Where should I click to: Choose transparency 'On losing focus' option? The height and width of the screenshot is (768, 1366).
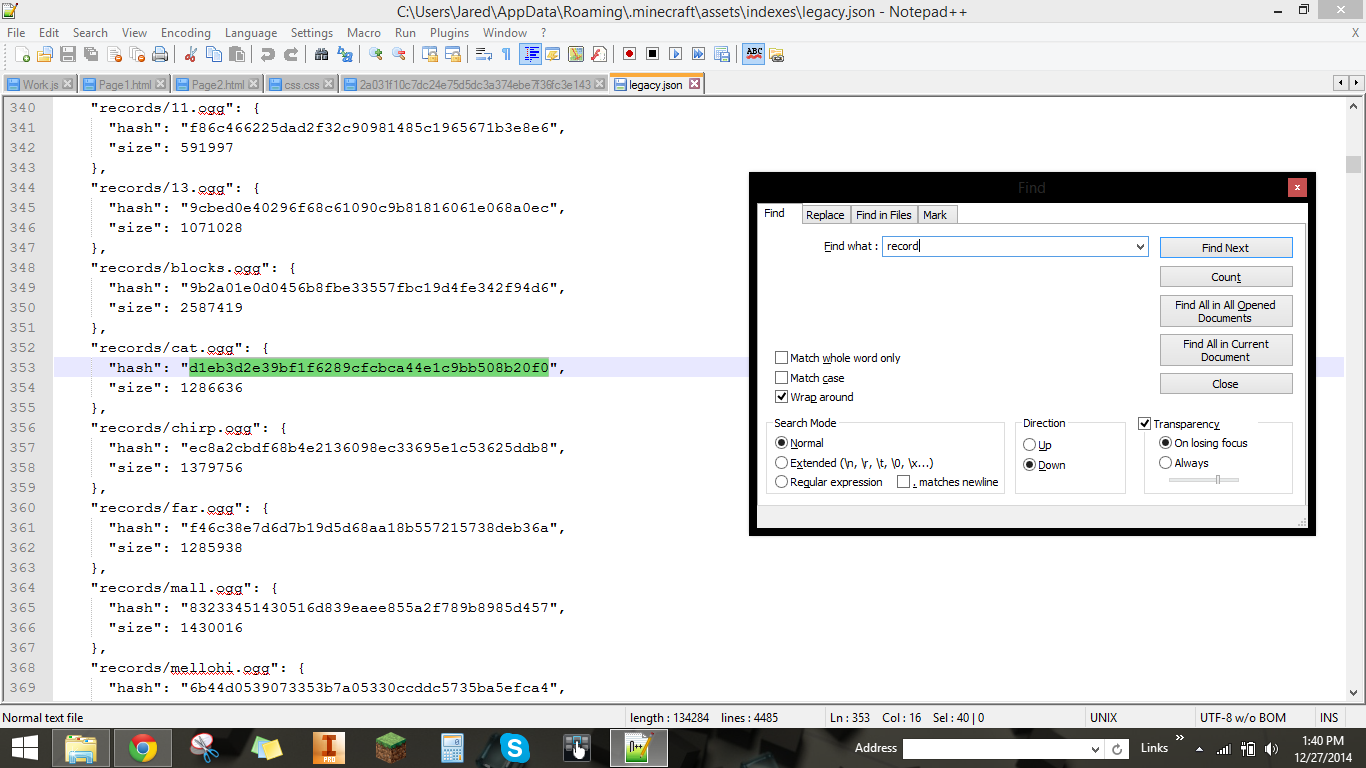click(1165, 443)
